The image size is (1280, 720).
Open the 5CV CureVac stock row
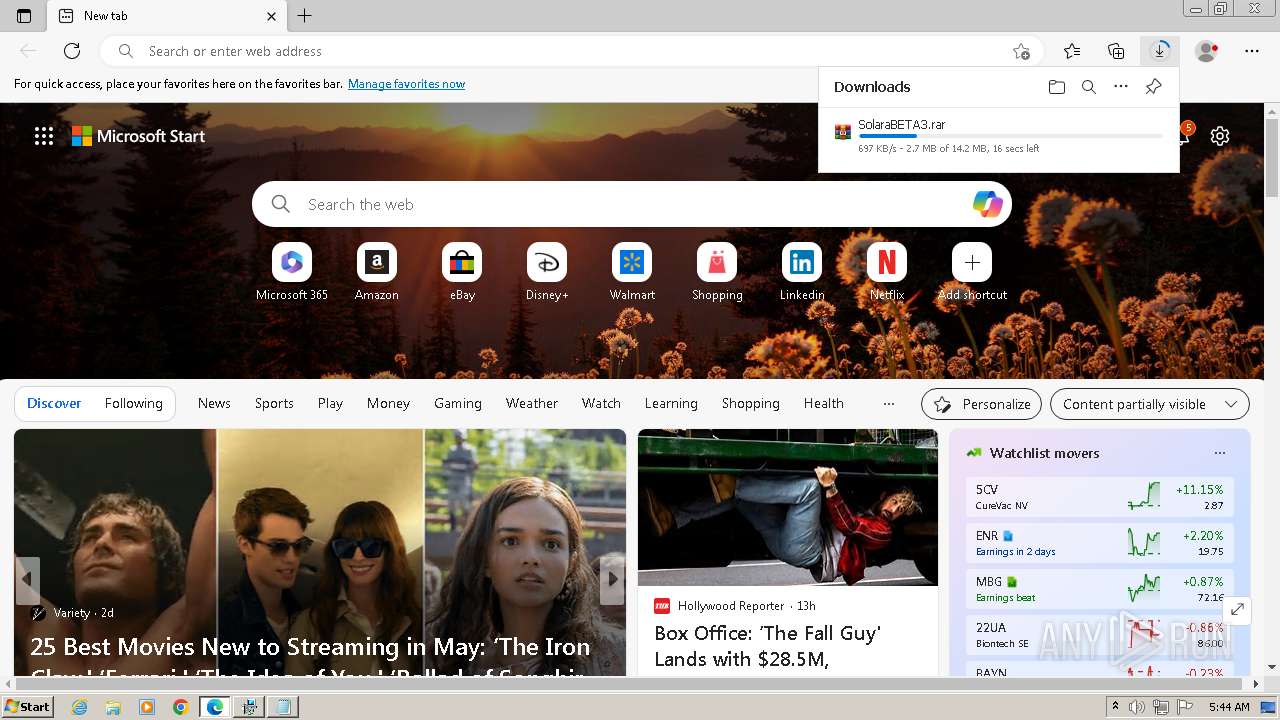point(1100,497)
